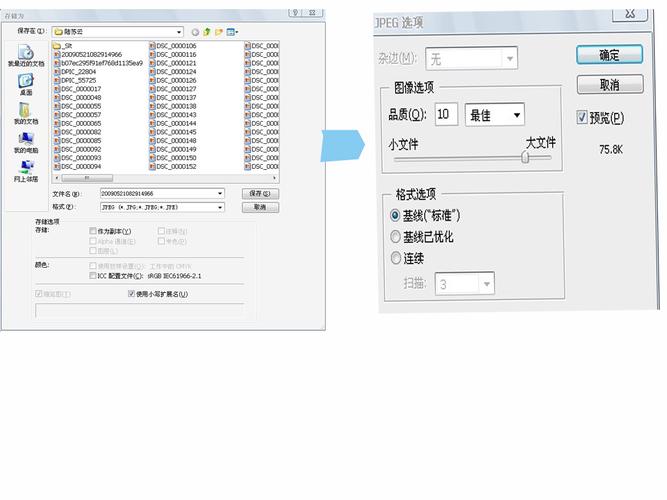Select the DSC_0000127 file
The image size is (667, 500).
coord(173,89)
